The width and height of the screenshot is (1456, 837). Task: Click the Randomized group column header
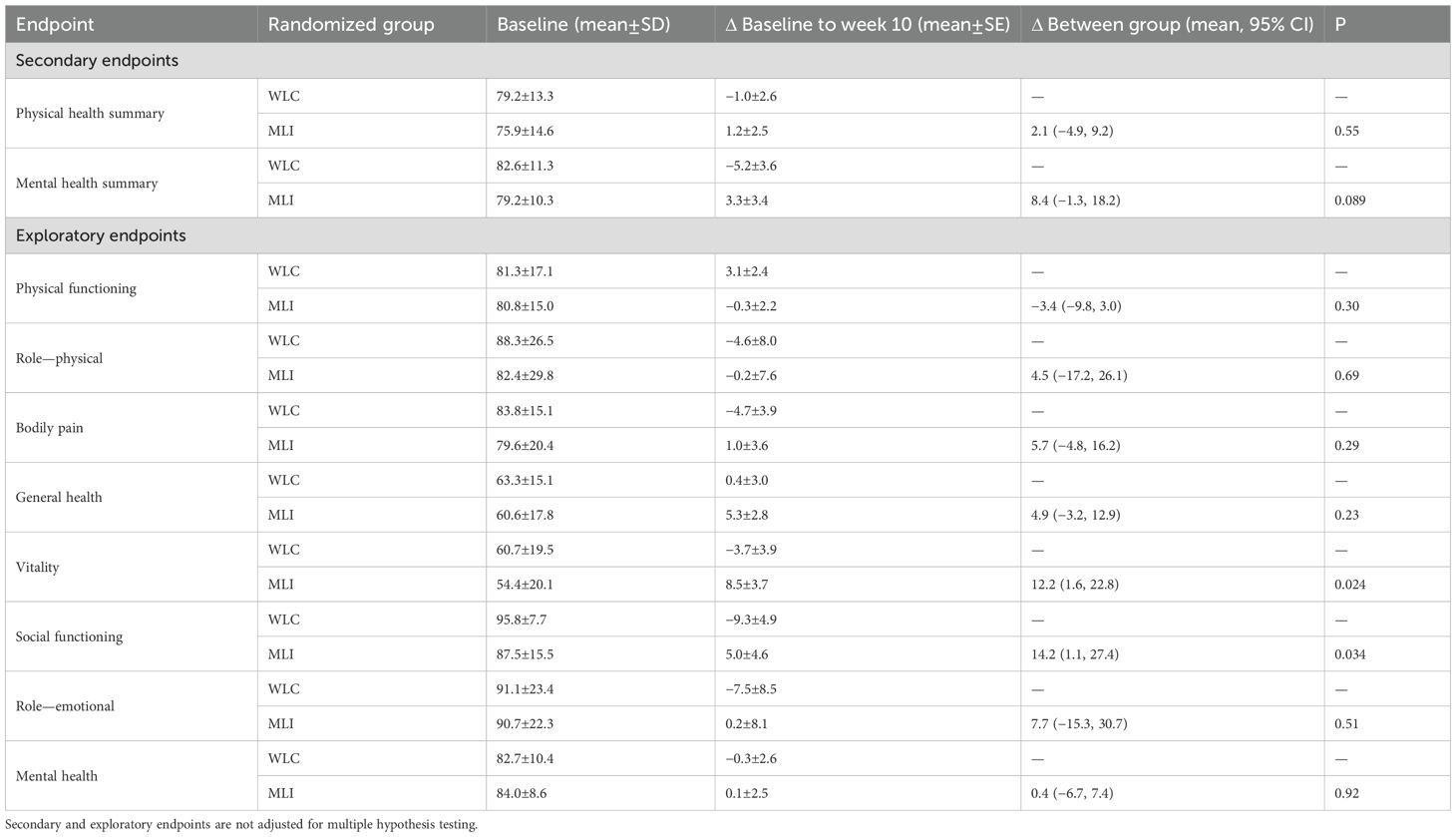tap(351, 25)
